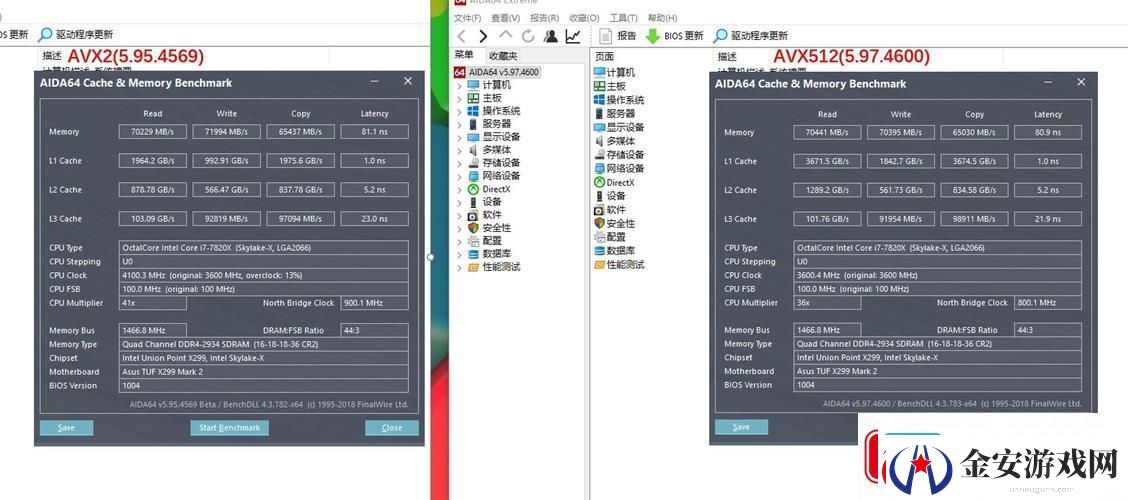
Task: Switch to the 收藏夹 tab
Action: tap(503, 56)
